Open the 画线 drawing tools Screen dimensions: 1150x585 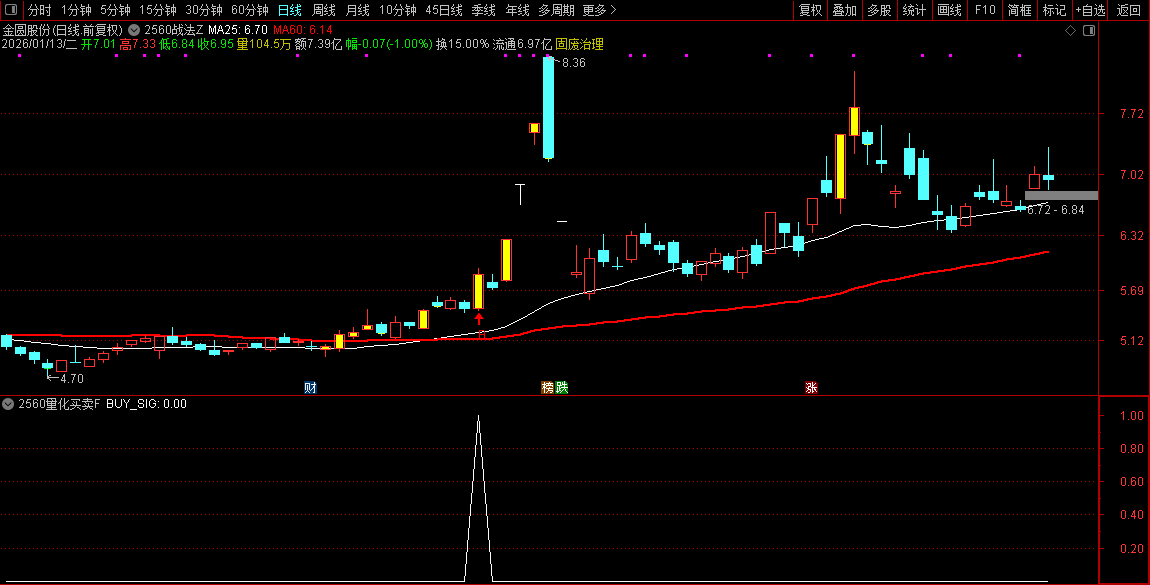949,10
